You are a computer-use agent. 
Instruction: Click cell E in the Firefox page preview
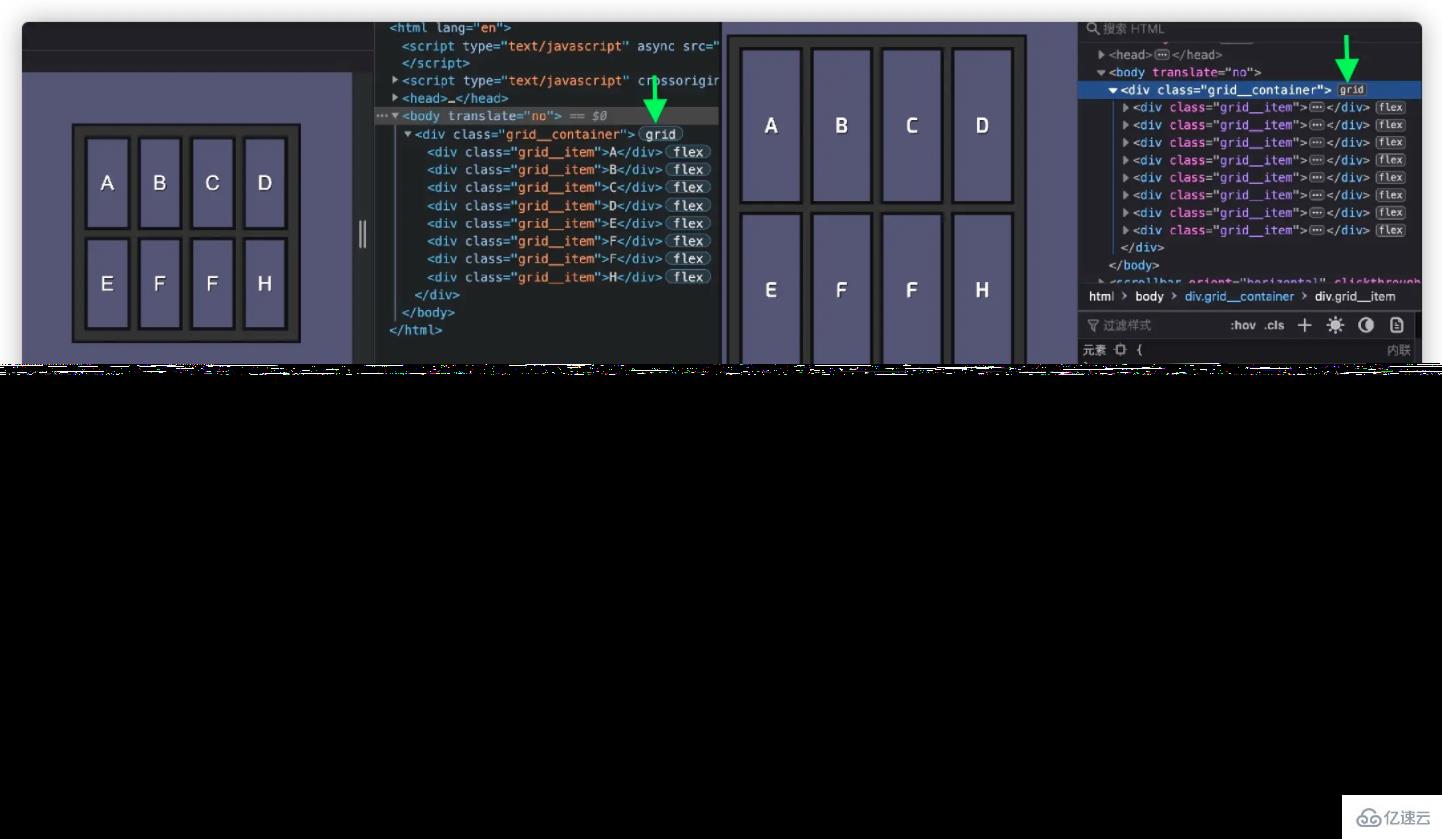click(771, 289)
